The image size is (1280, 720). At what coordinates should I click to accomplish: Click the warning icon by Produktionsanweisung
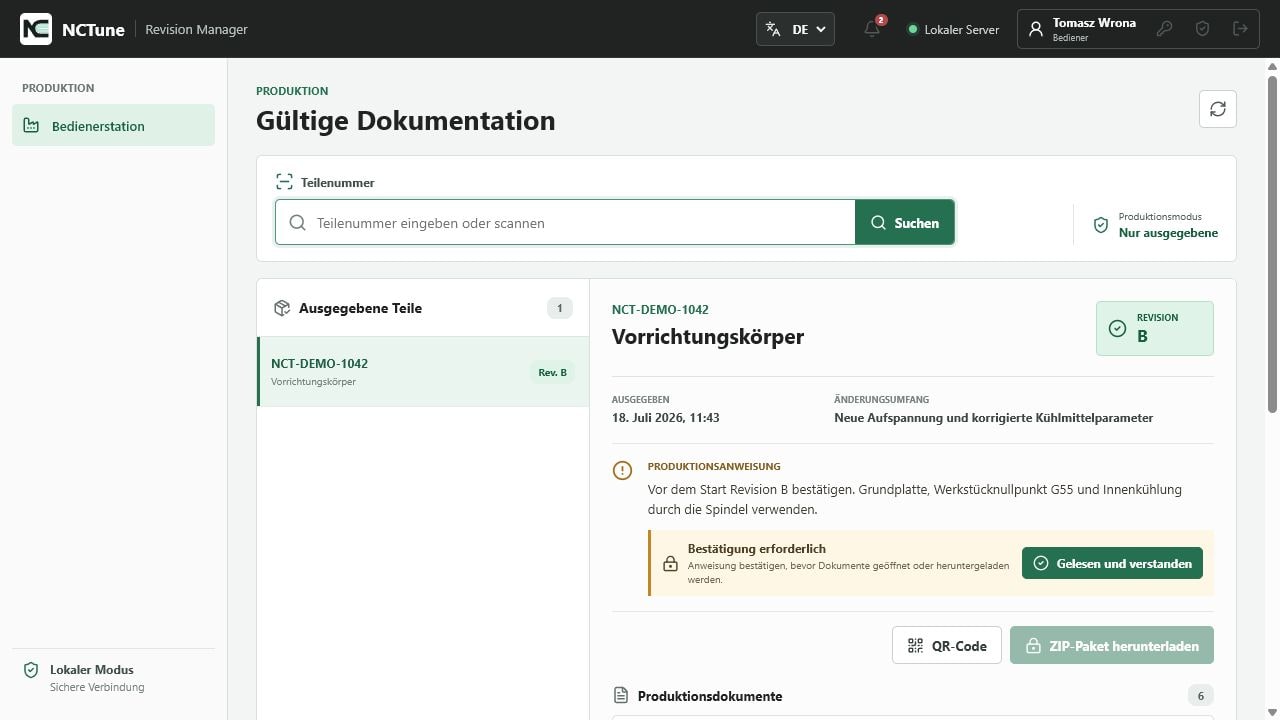622,470
